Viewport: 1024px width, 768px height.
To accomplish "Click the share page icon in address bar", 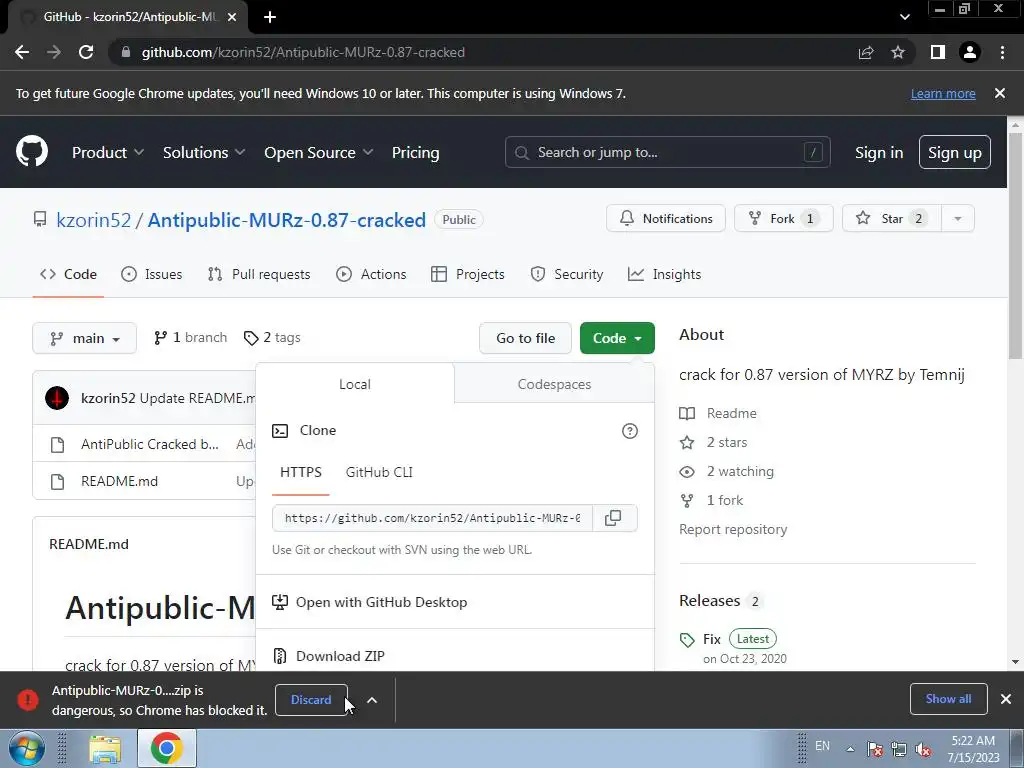I will point(866,52).
